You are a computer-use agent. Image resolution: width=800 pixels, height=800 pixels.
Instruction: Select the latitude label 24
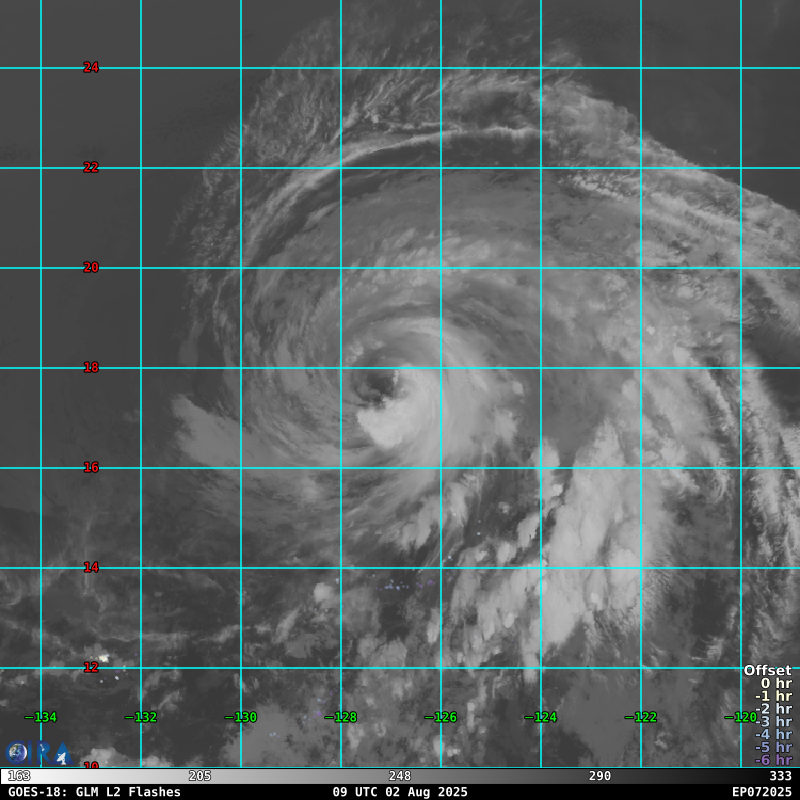[91, 67]
